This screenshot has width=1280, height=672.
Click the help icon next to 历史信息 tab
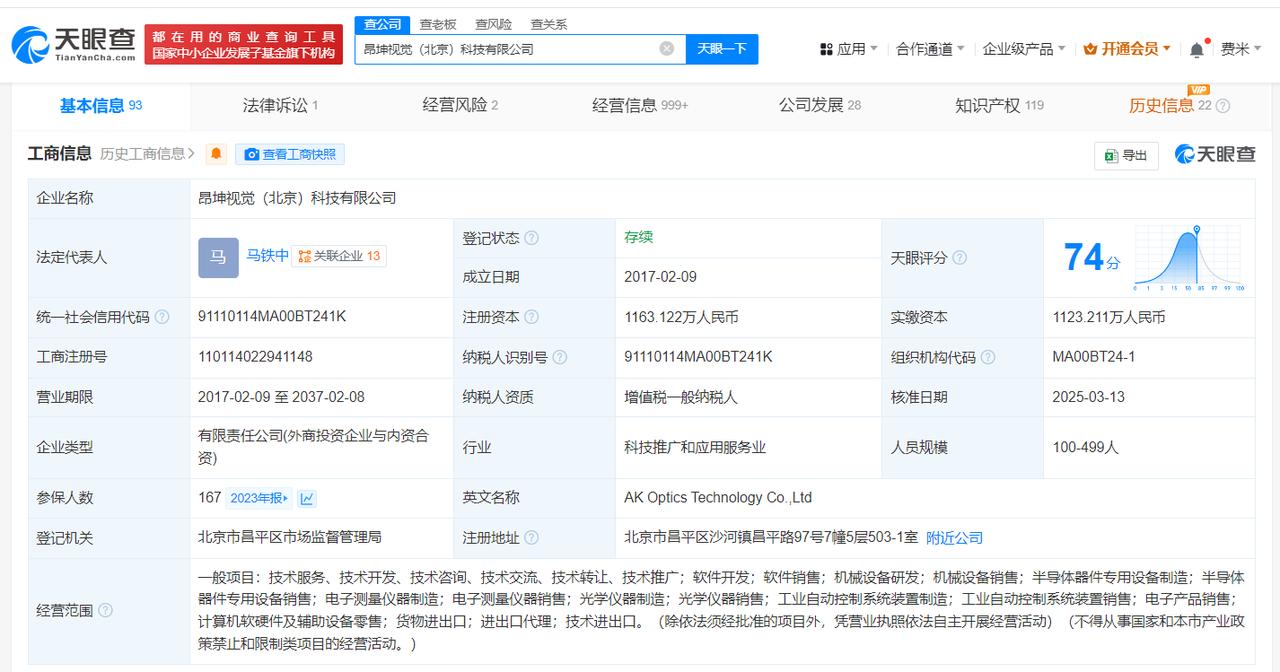point(1222,106)
